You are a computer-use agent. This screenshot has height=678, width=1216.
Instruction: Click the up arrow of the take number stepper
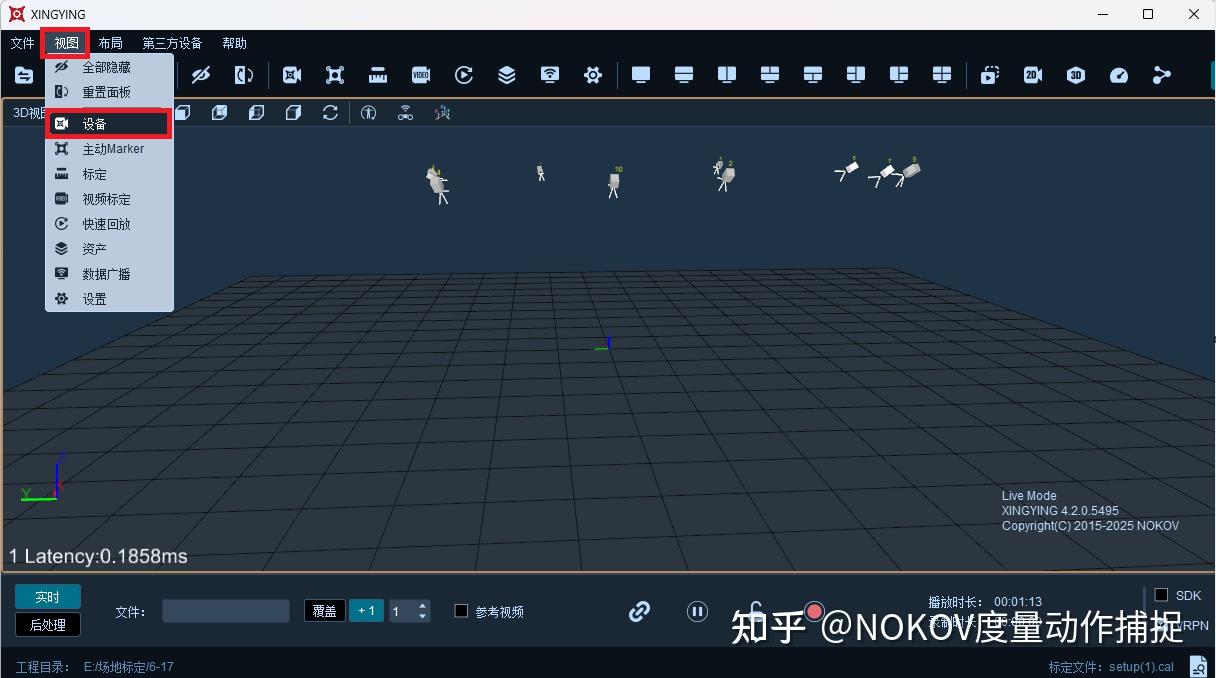[421, 604]
